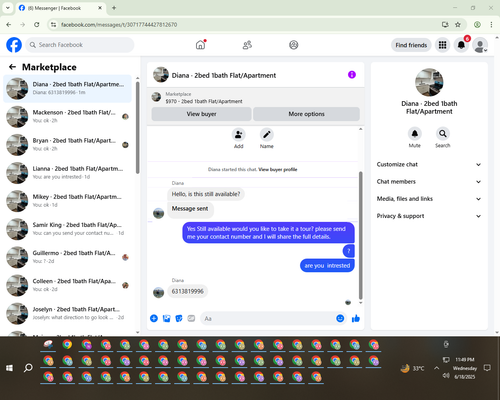
Task: Open the View buyer profile link
Action: 278,169
